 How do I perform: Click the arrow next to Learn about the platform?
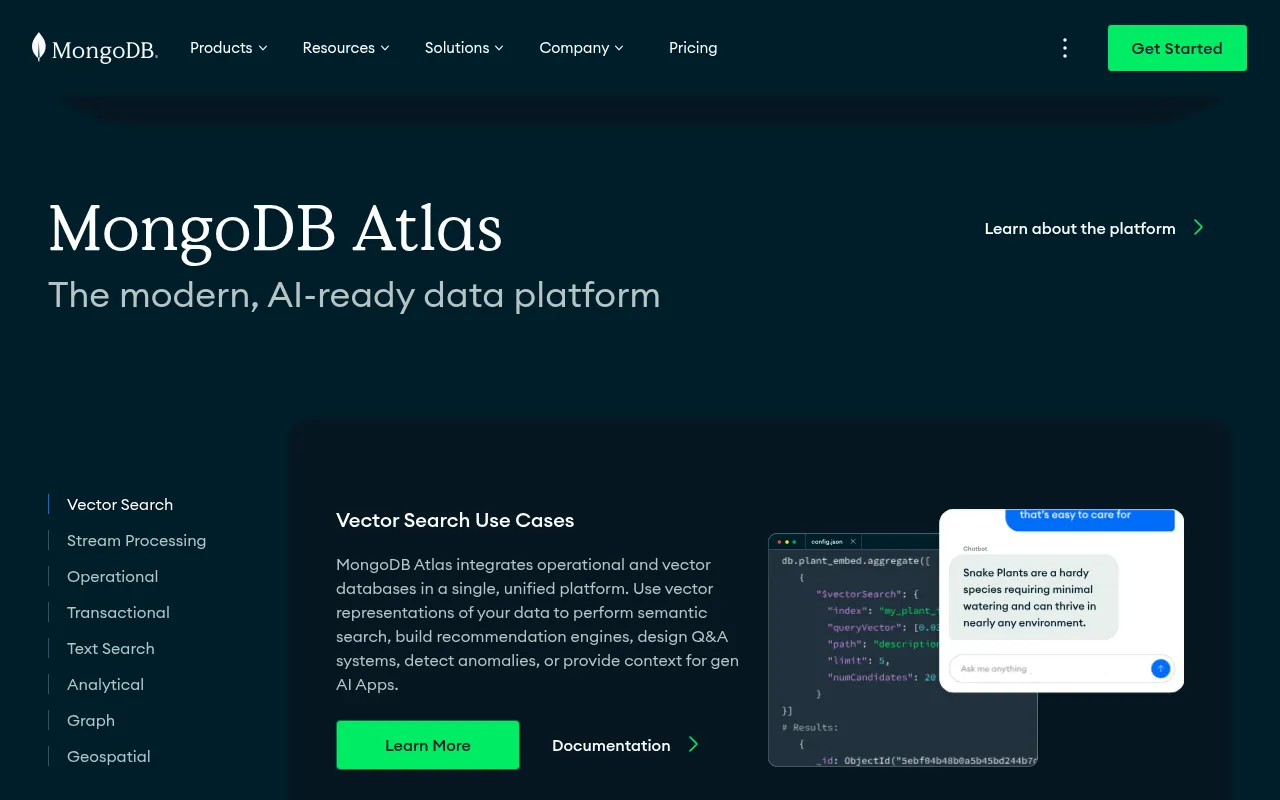[x=1198, y=228]
